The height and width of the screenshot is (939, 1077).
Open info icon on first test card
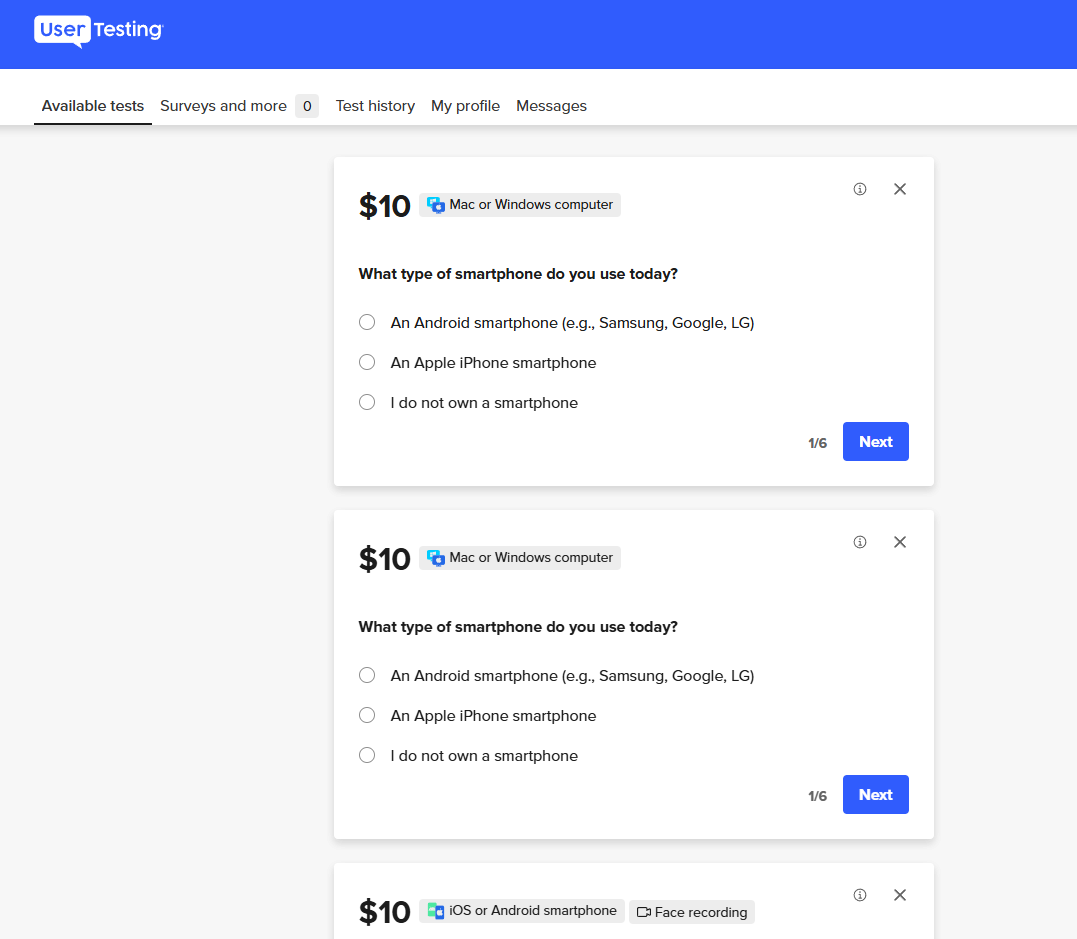pos(860,189)
